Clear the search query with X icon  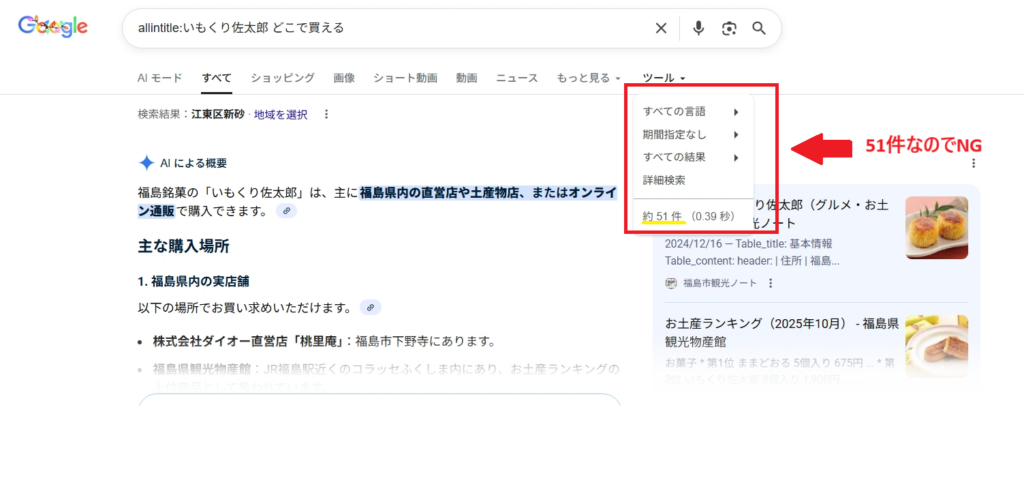pos(661,28)
